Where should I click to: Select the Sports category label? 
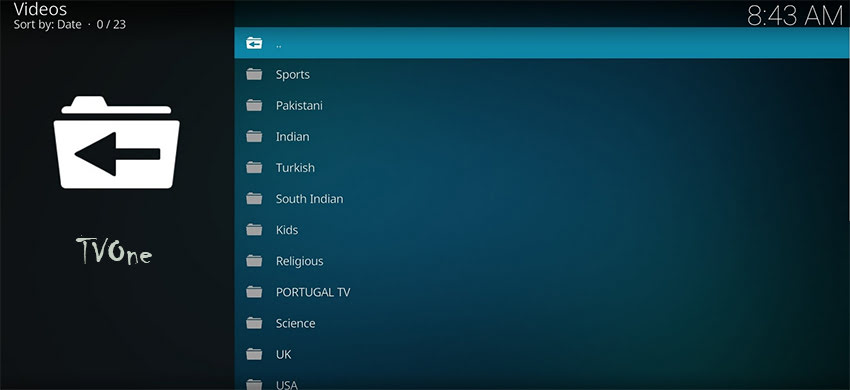(x=293, y=75)
